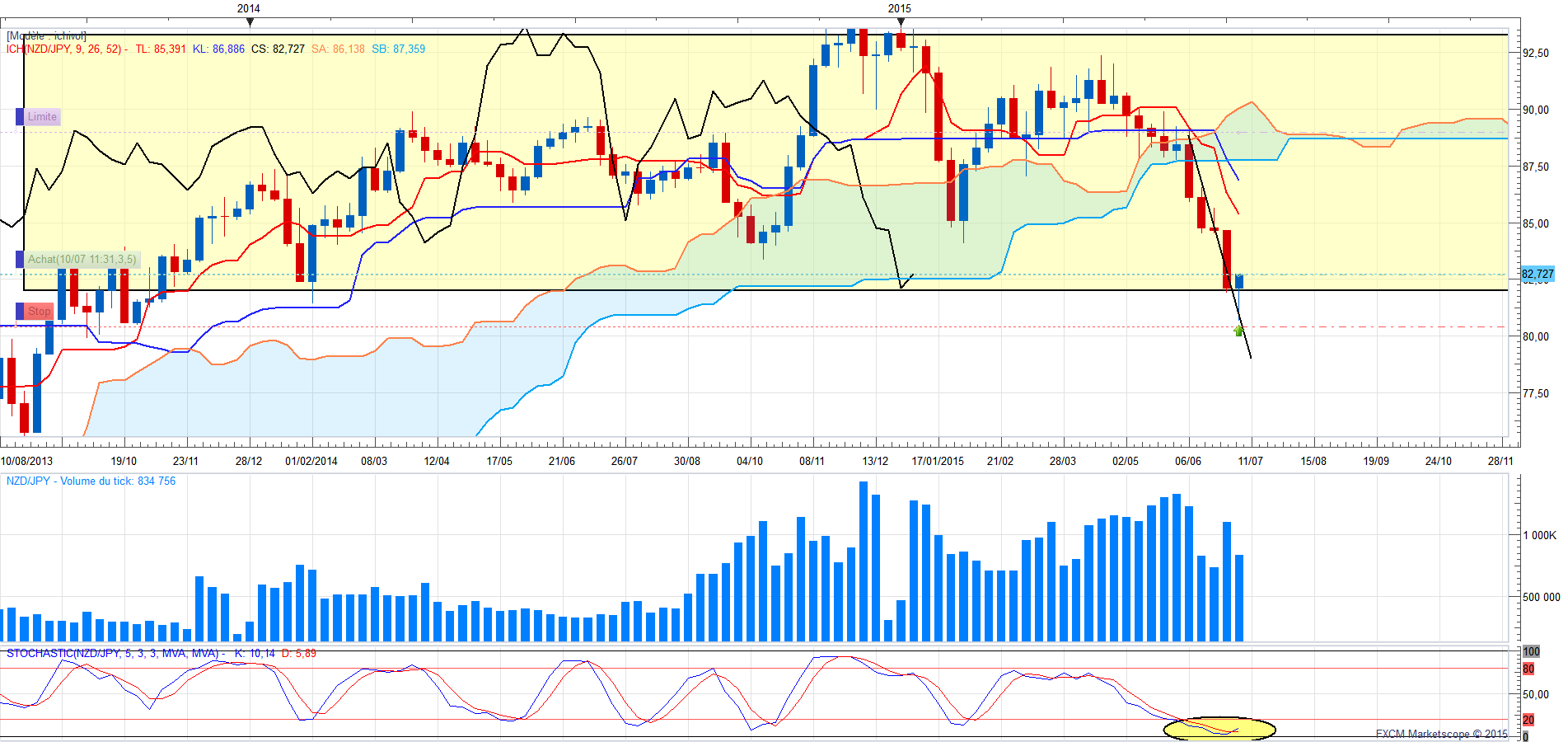
Task: Click the 92,50 price axis label
Action: coord(1536,53)
